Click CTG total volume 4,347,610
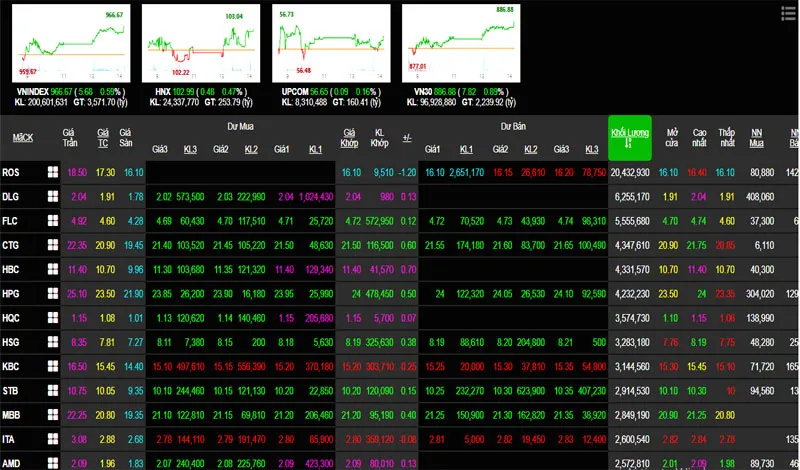Viewport: 800px width, 470px height. click(632, 245)
